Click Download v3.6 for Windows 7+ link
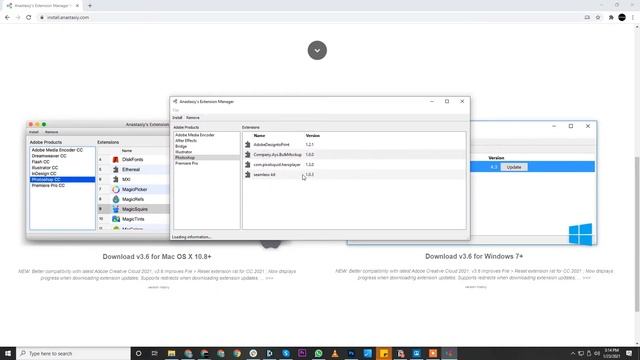 coord(474,256)
